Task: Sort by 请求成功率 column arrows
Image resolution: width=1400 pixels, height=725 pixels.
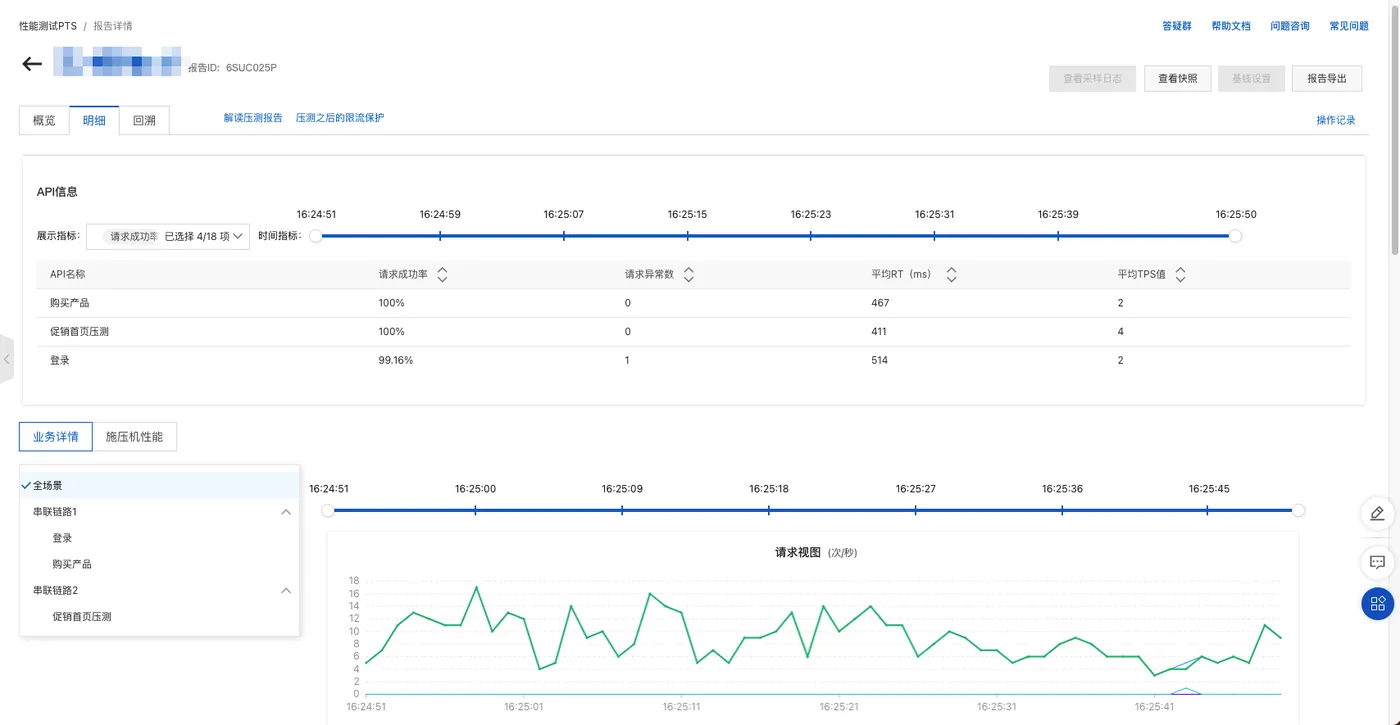Action: (x=442, y=274)
